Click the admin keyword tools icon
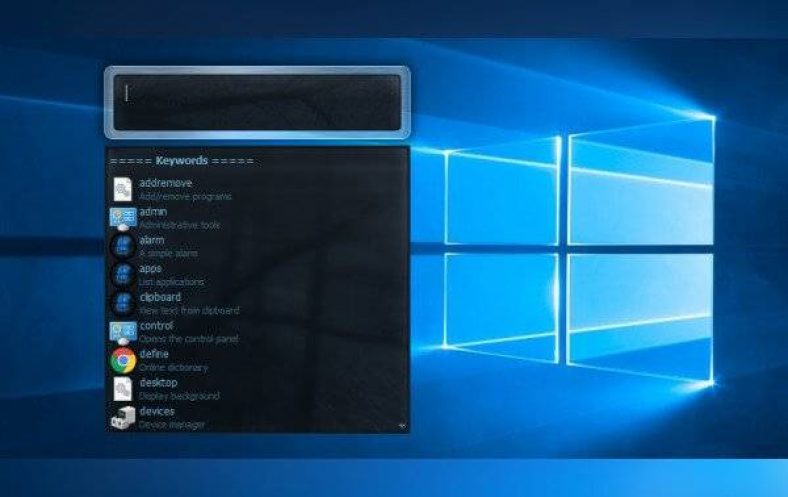This screenshot has width=788, height=497. tap(123, 218)
